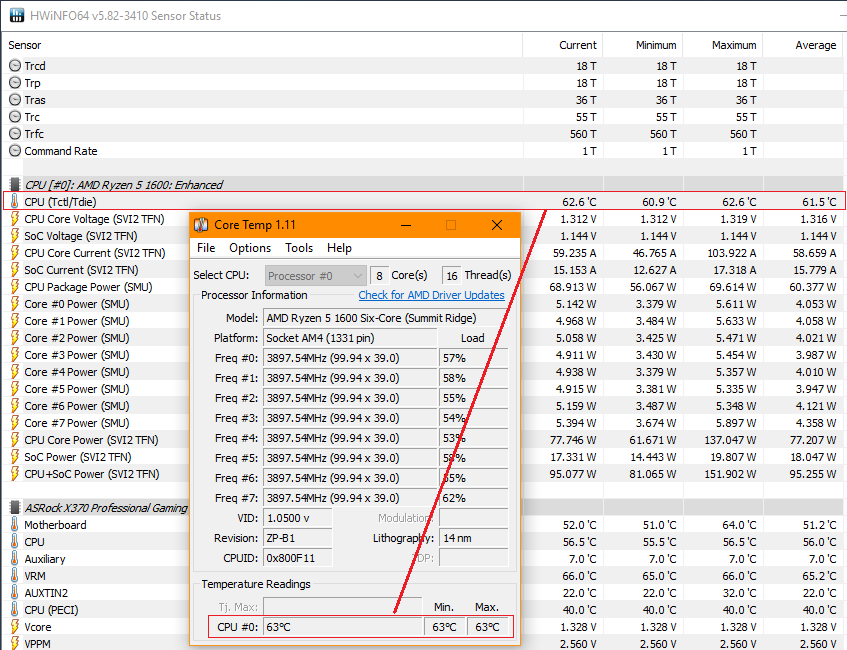The width and height of the screenshot is (847, 650).
Task: Click the lightning icon beside CPU Core Current
Action: (15, 253)
